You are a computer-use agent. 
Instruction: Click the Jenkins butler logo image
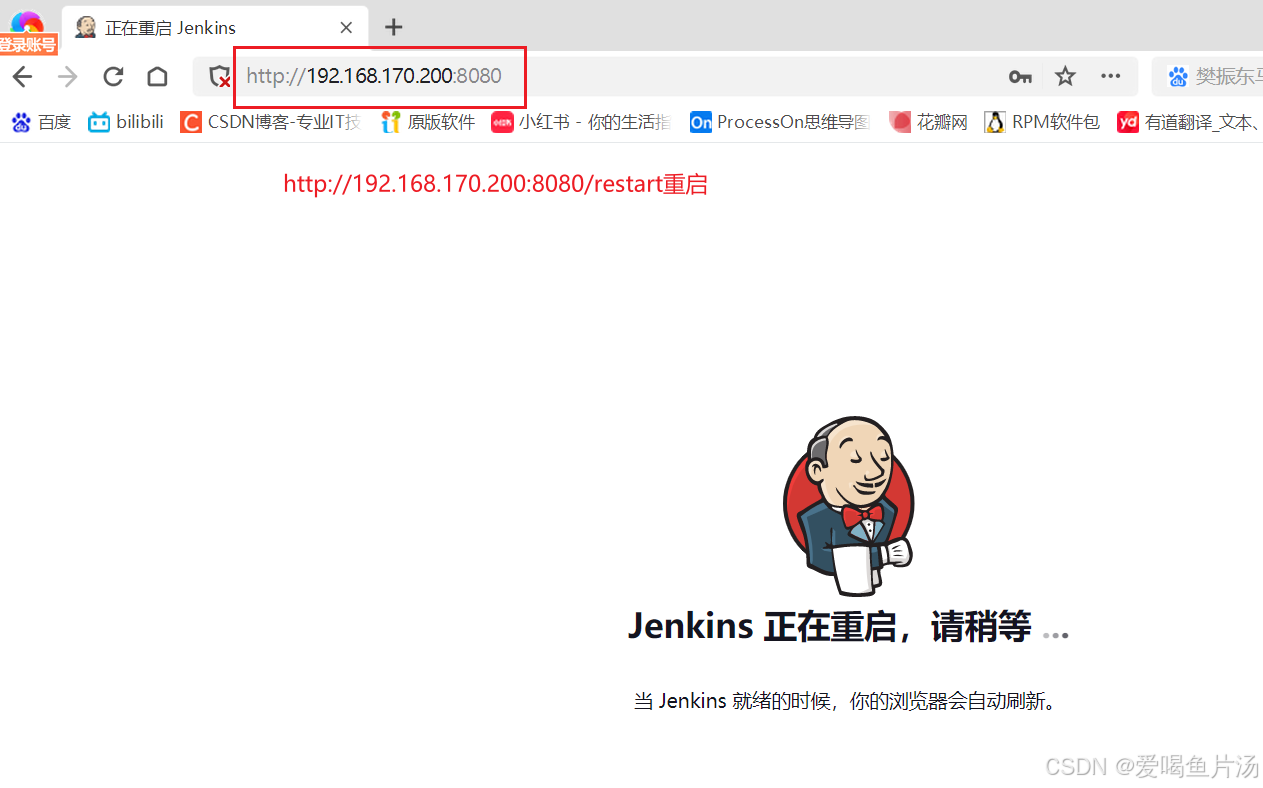point(848,506)
